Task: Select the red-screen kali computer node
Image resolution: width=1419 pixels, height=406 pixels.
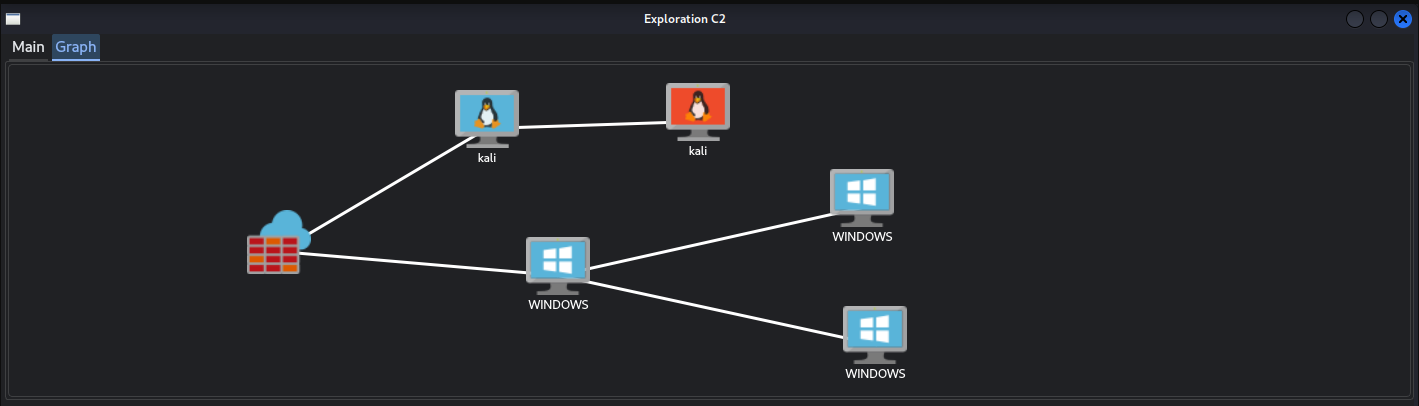Action: coord(698,109)
